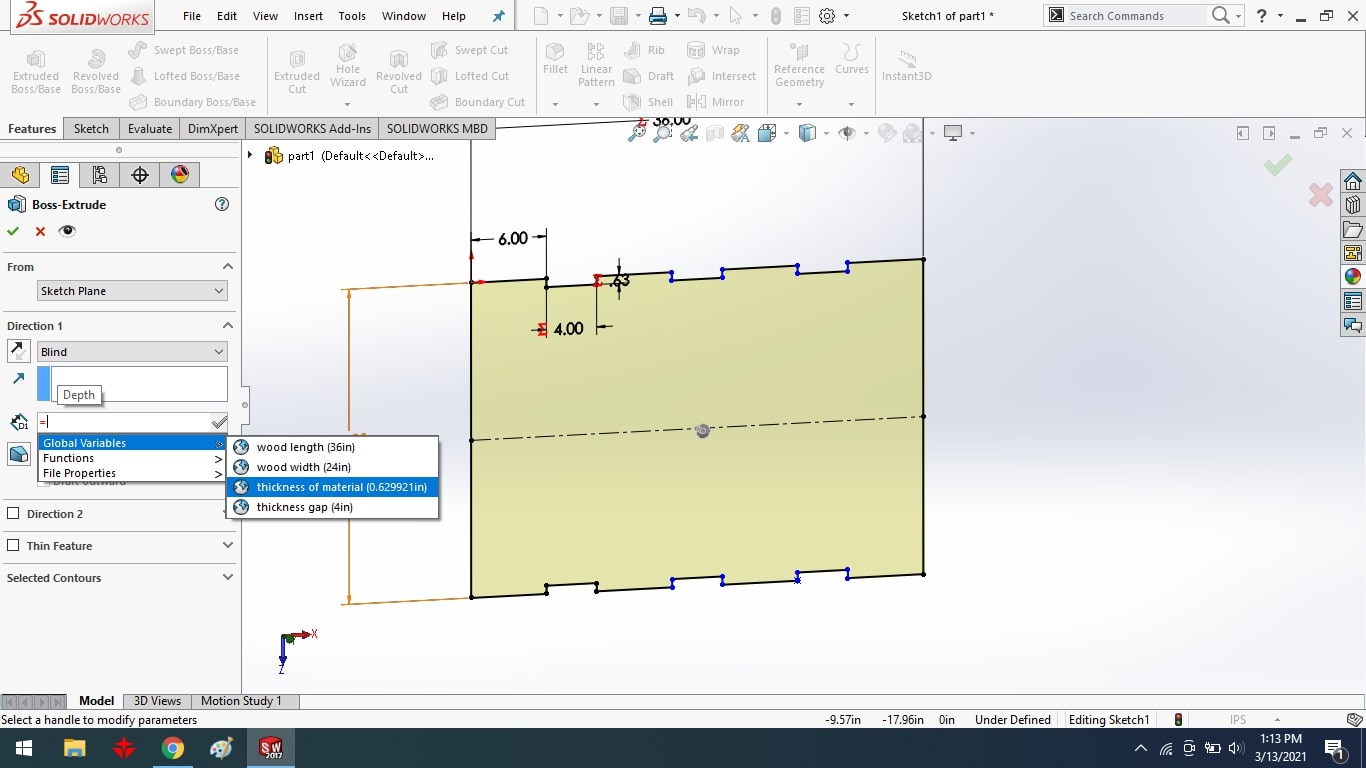Open the Blind end condition dropdown

(132, 352)
